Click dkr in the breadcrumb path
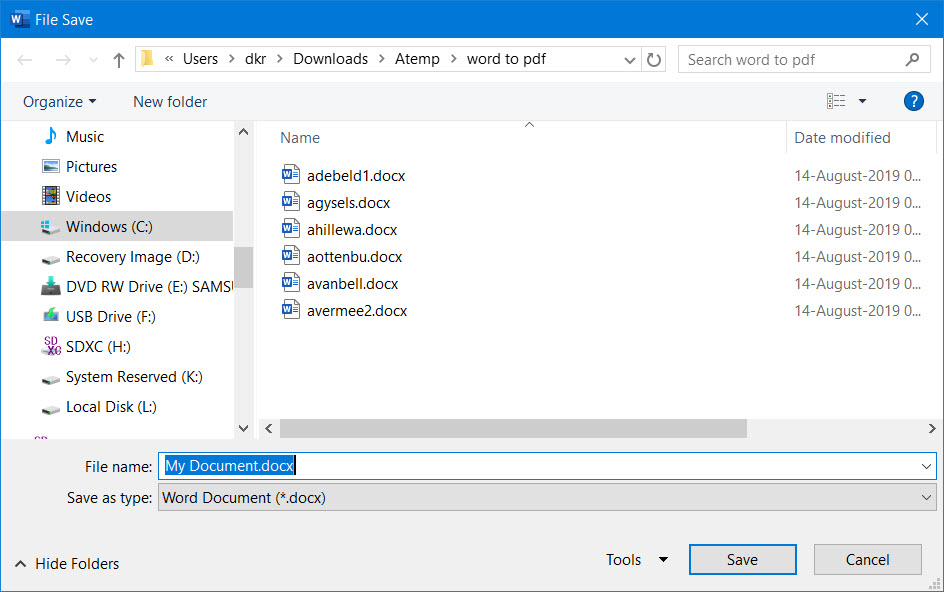 [255, 59]
